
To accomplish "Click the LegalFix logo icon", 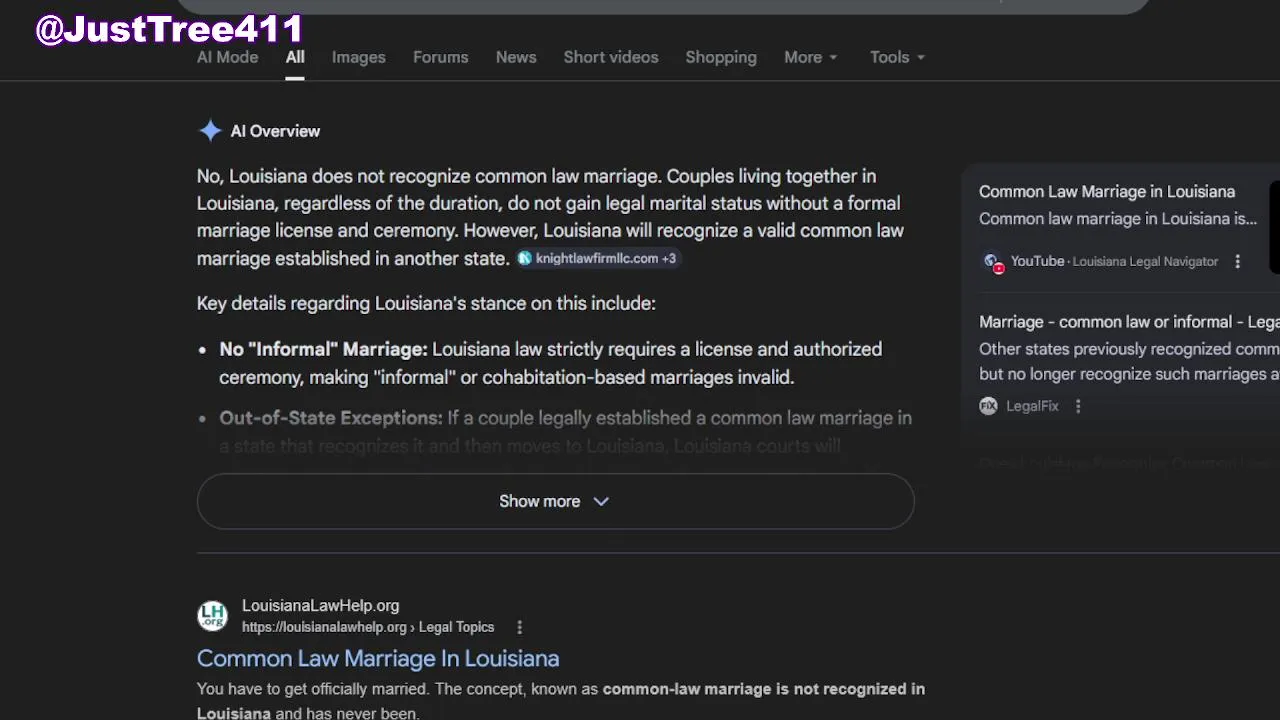I will [x=988, y=406].
